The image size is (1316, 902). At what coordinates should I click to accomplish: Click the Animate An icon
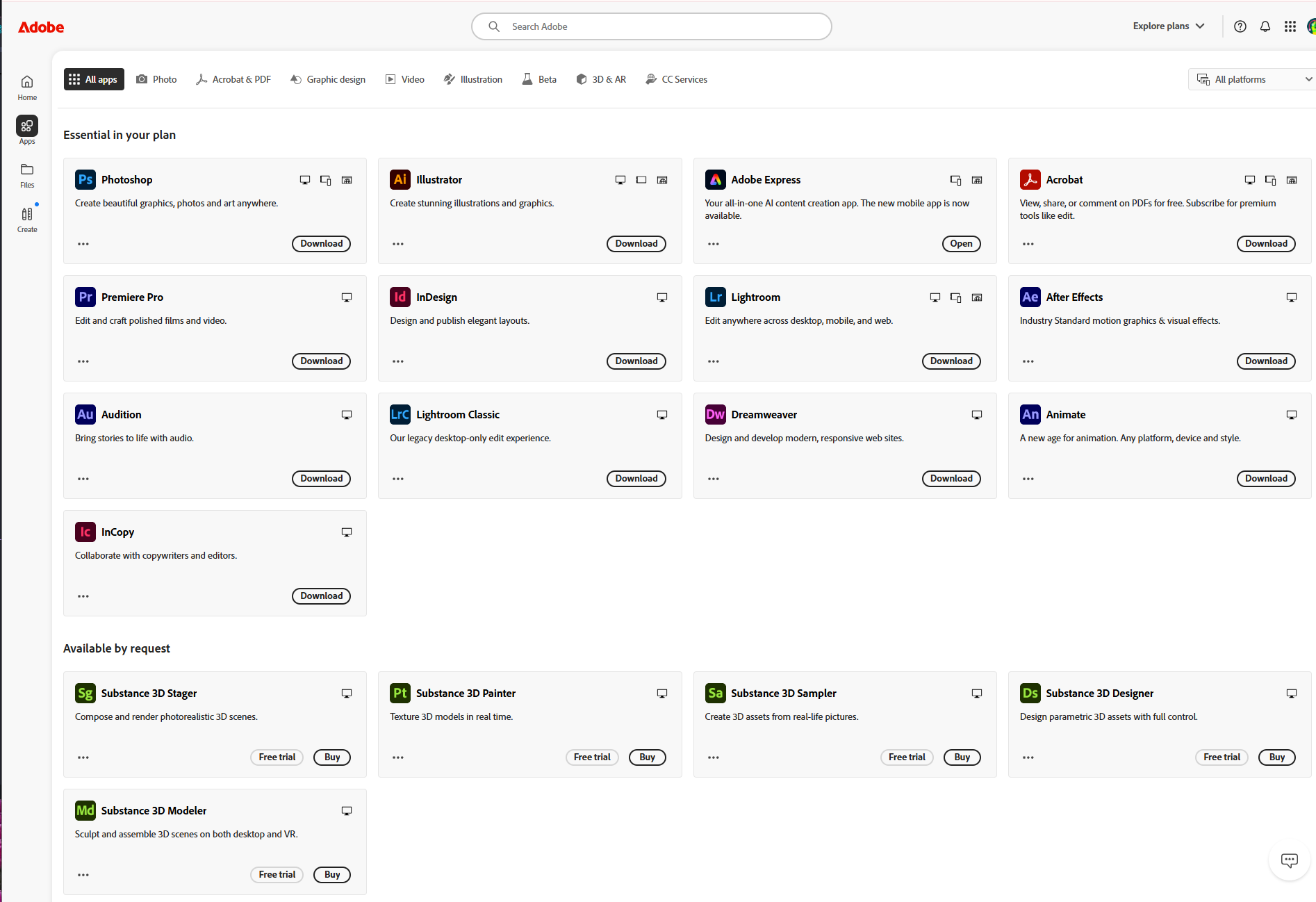(x=1030, y=414)
